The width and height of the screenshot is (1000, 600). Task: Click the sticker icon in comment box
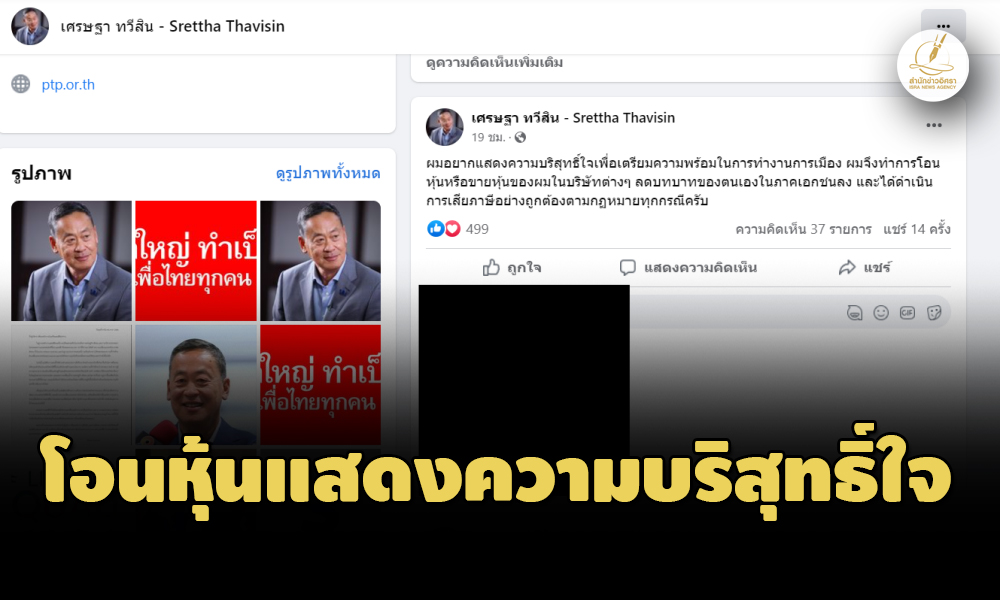pyautogui.click(x=934, y=312)
